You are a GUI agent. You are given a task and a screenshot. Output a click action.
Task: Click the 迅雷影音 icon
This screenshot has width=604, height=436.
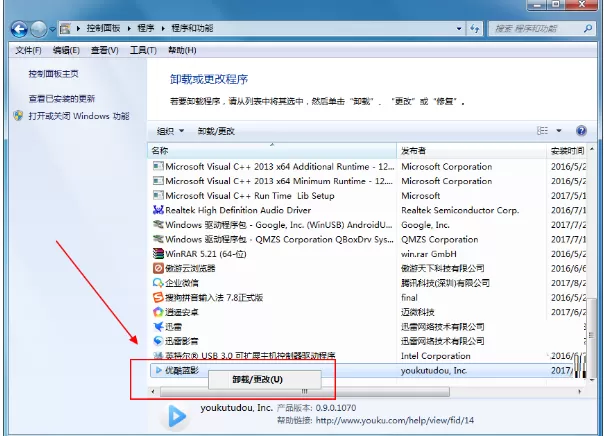click(x=158, y=341)
